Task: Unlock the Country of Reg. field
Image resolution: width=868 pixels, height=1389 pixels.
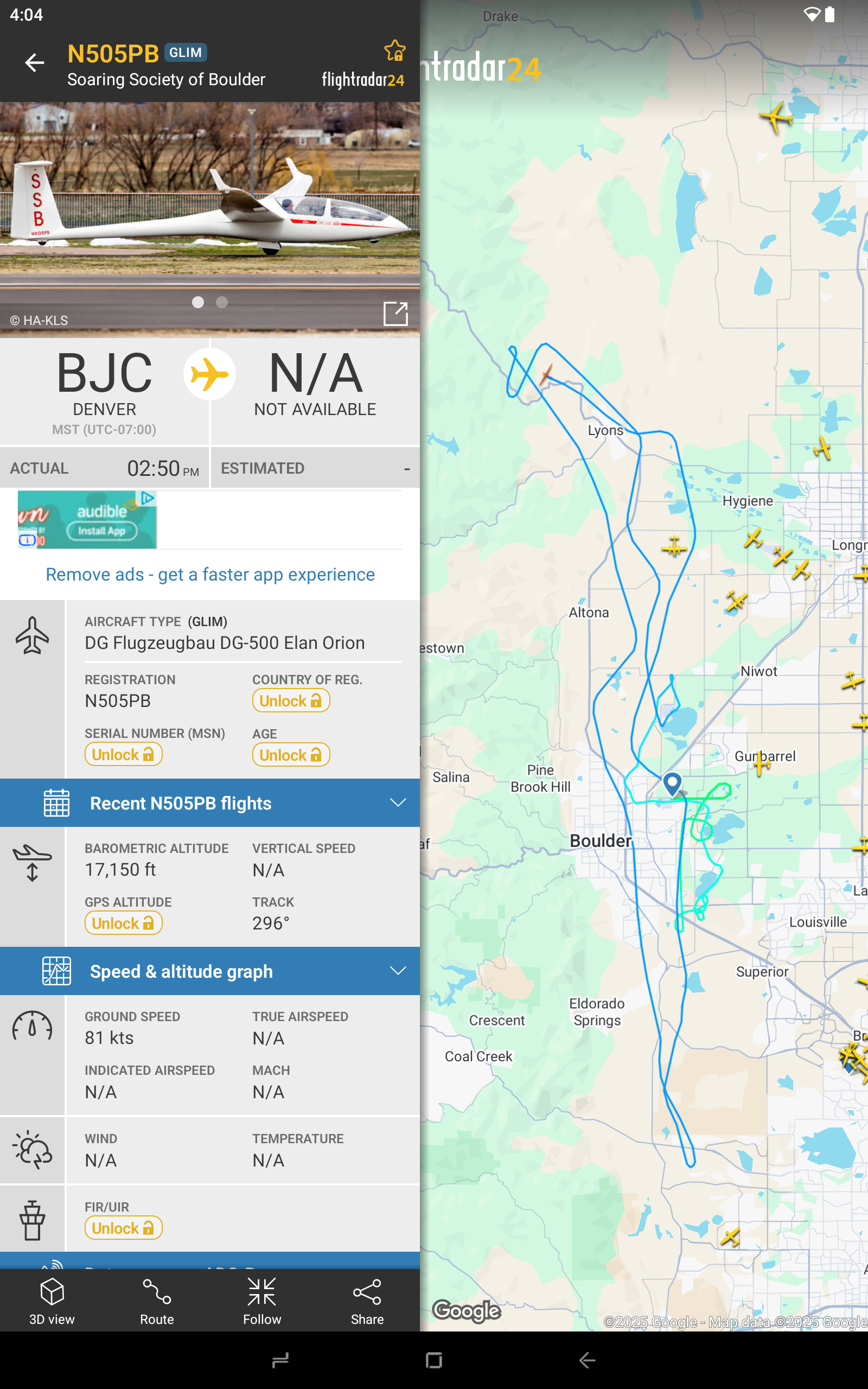Action: tap(290, 700)
